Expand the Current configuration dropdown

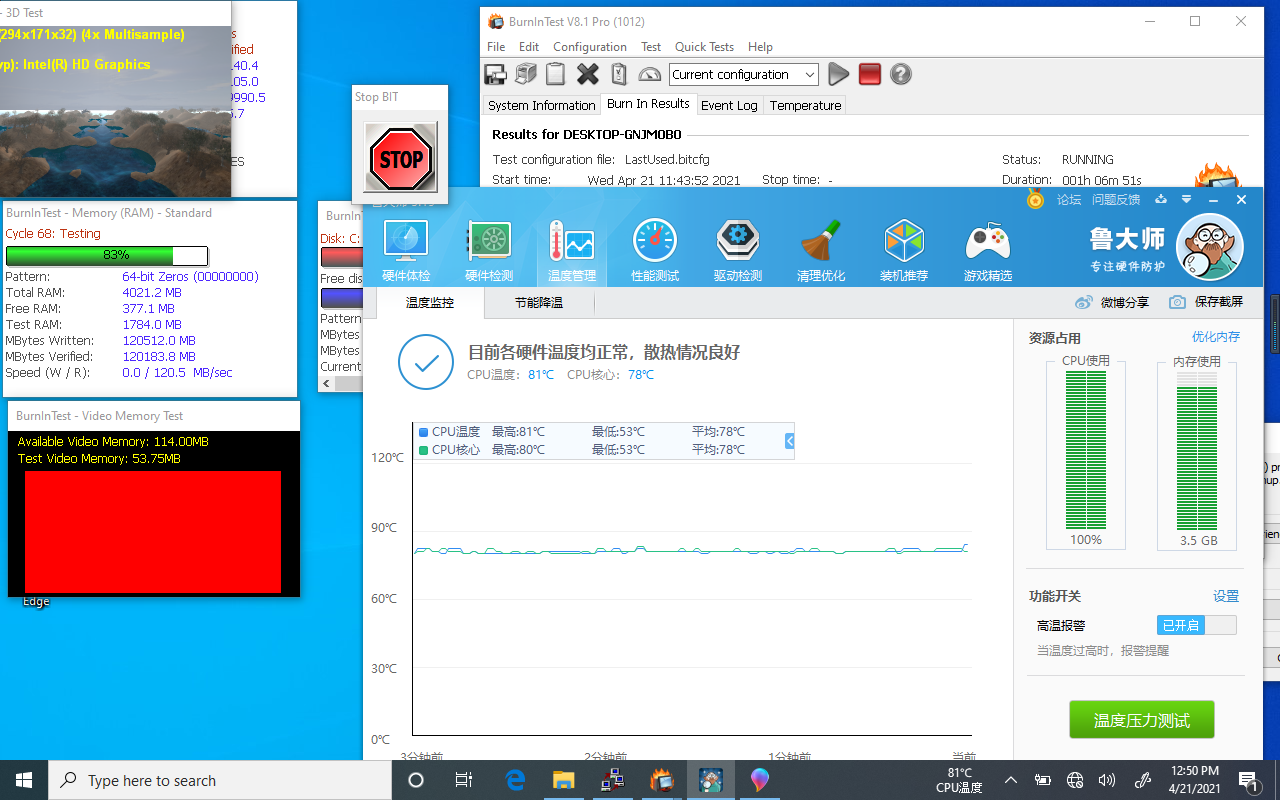pos(809,75)
